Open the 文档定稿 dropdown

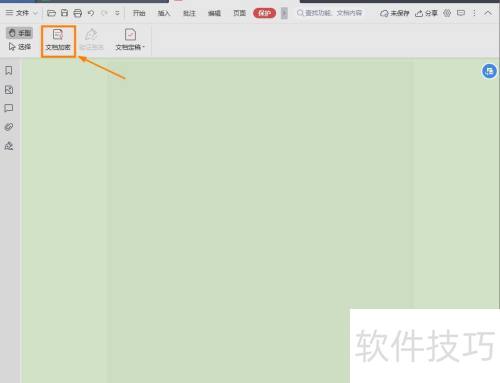click(x=130, y=40)
